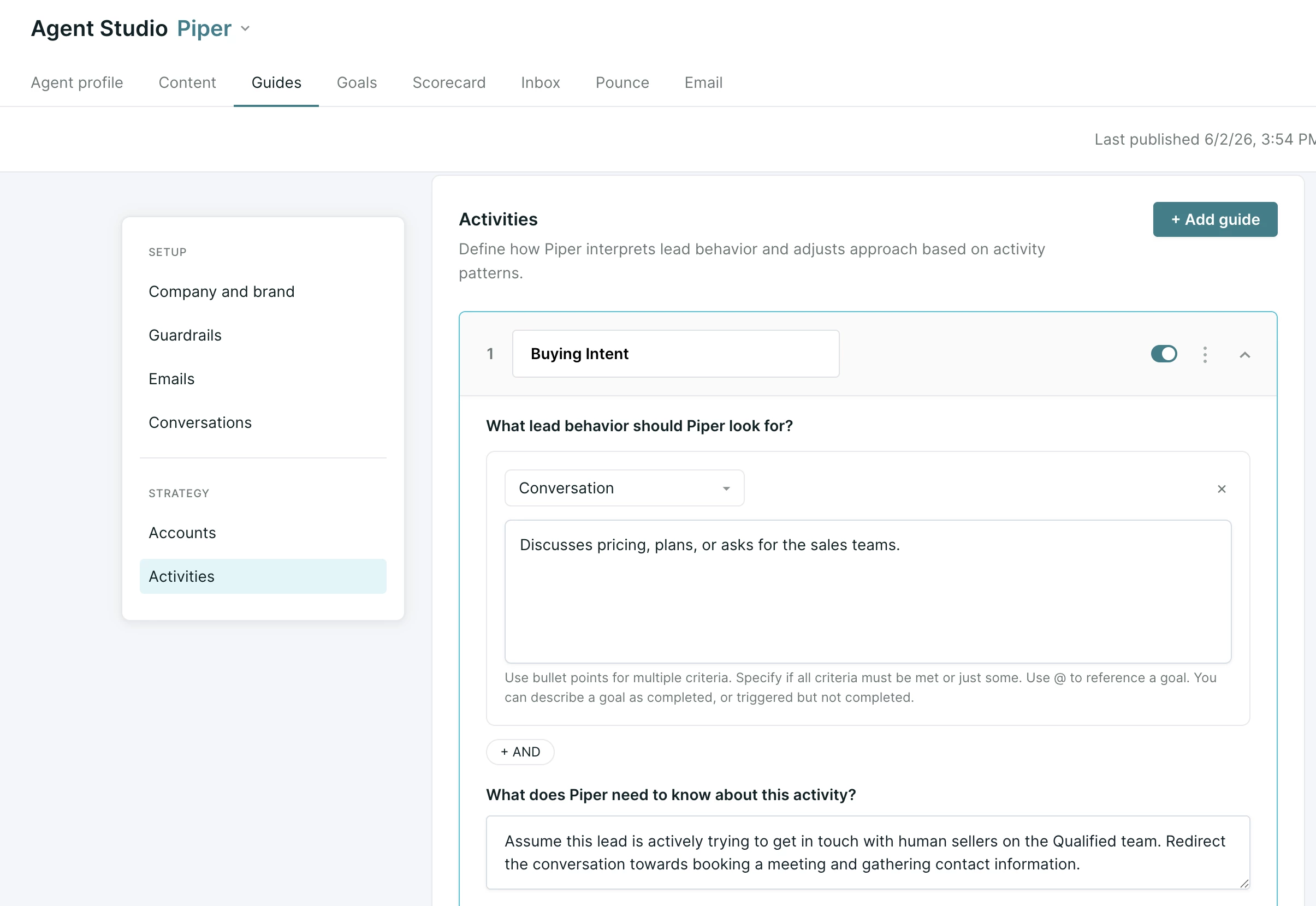Select Activities under Strategy
The width and height of the screenshot is (1316, 906).
click(x=263, y=576)
